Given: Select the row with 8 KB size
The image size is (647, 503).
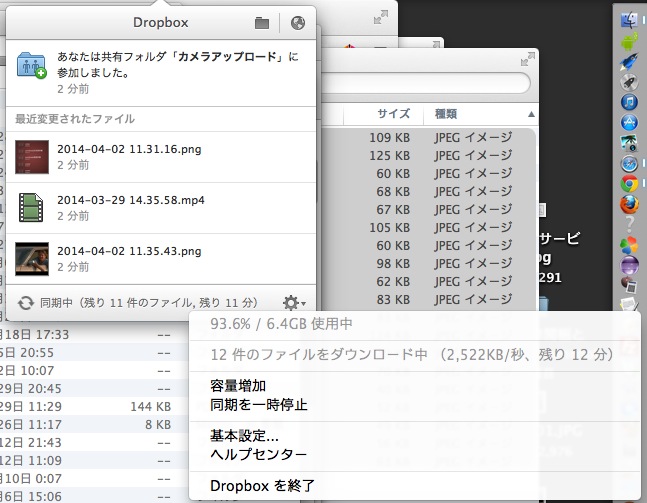Looking at the screenshot, I should pyautogui.click(x=94, y=425).
